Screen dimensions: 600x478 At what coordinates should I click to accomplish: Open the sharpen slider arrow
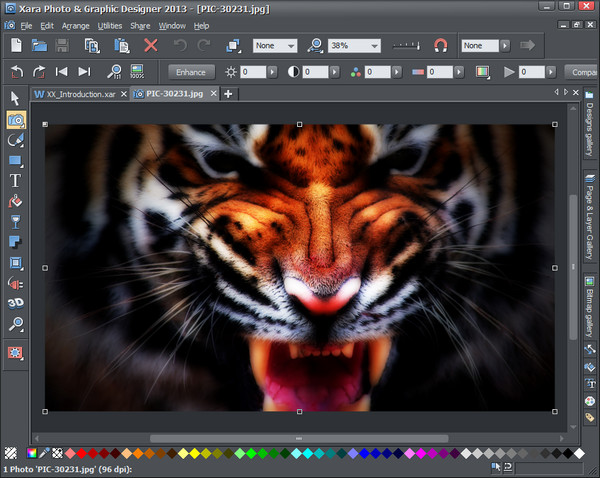(551, 72)
